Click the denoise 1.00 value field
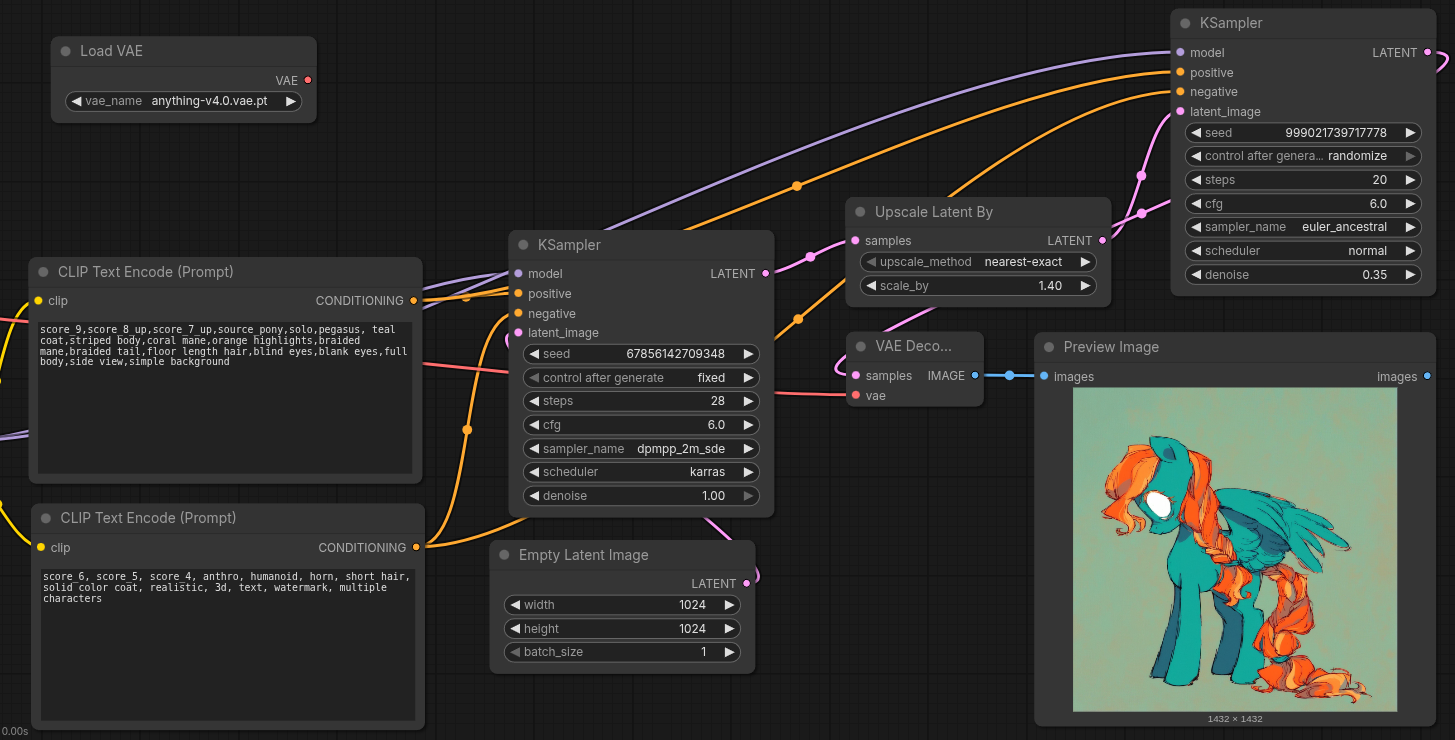This screenshot has height=740, width=1455. [x=641, y=496]
